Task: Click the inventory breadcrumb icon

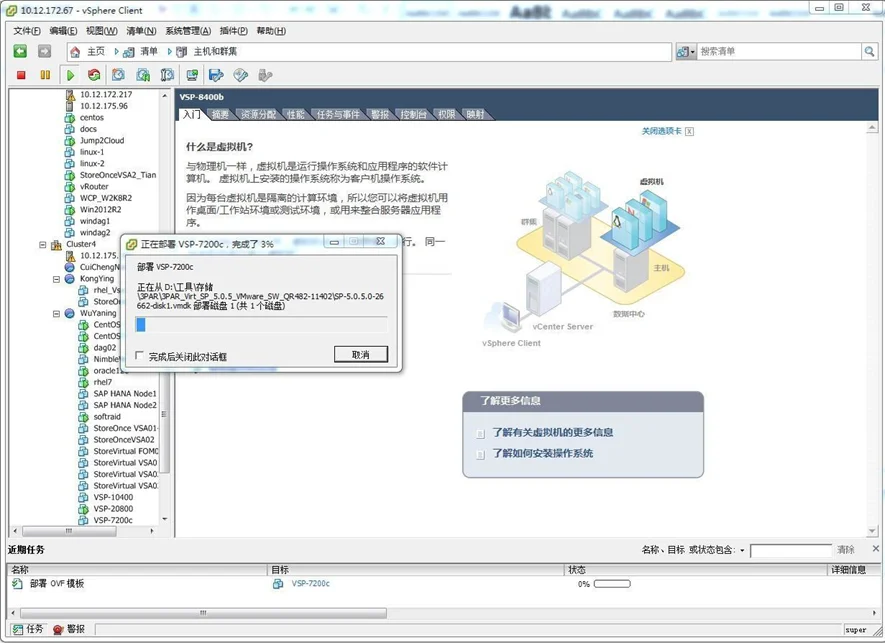Action: pyautogui.click(x=129, y=52)
